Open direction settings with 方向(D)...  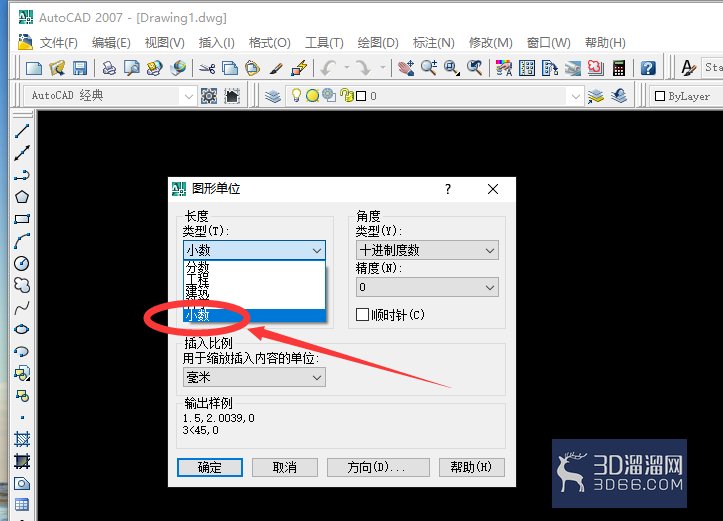click(x=378, y=468)
